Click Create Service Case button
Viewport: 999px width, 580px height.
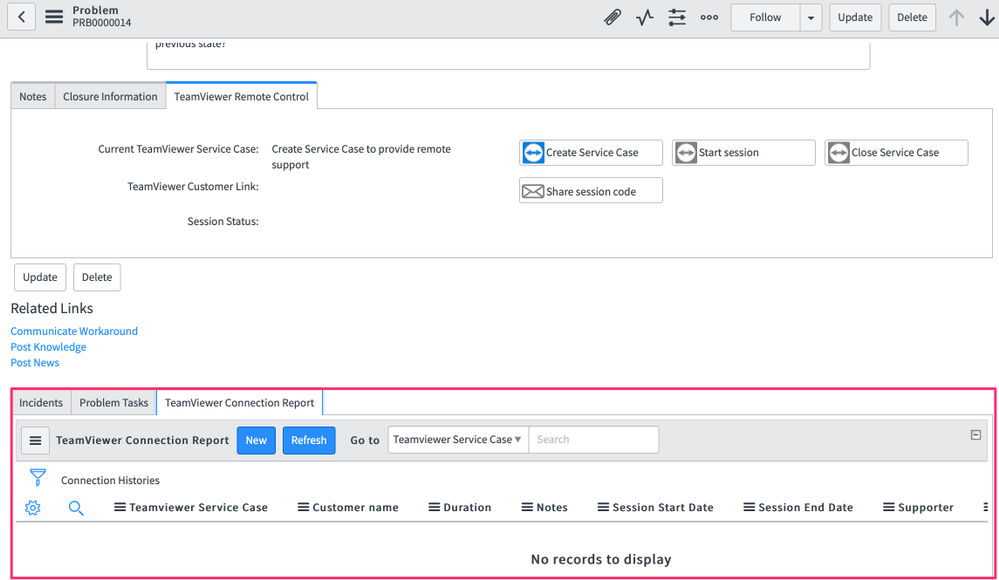coord(591,152)
